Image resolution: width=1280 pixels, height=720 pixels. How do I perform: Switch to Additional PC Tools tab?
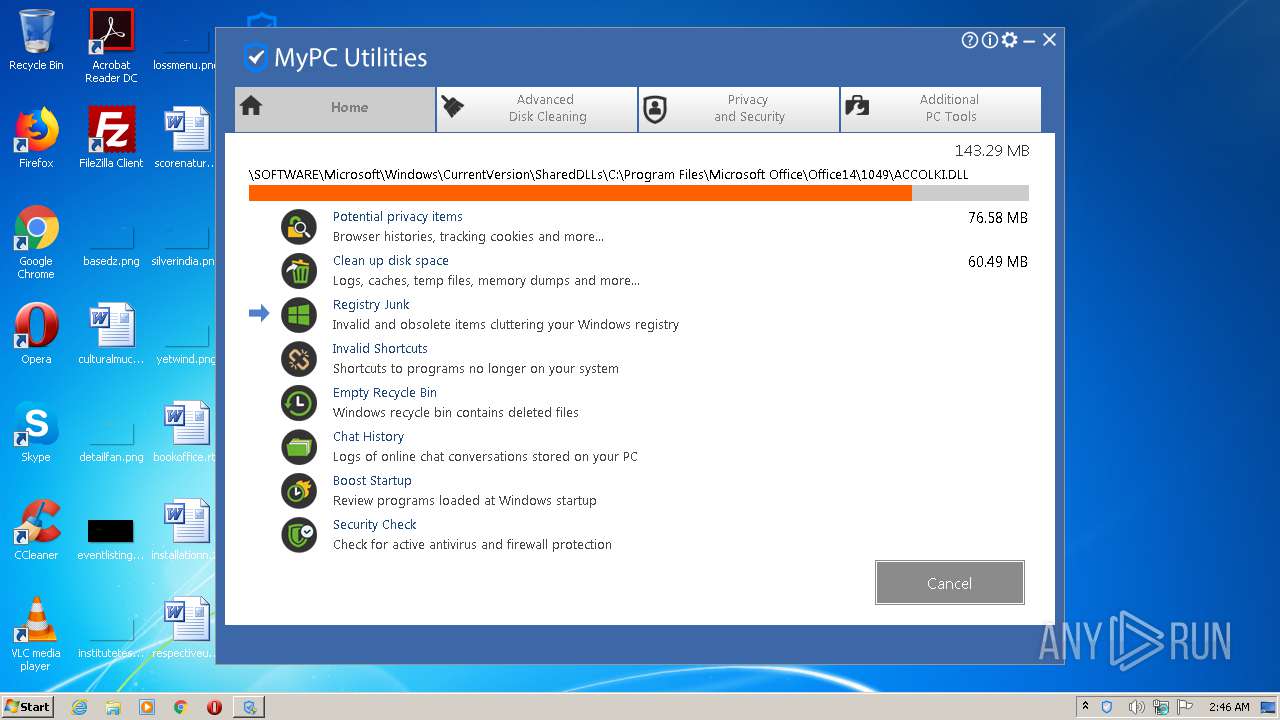click(941, 108)
